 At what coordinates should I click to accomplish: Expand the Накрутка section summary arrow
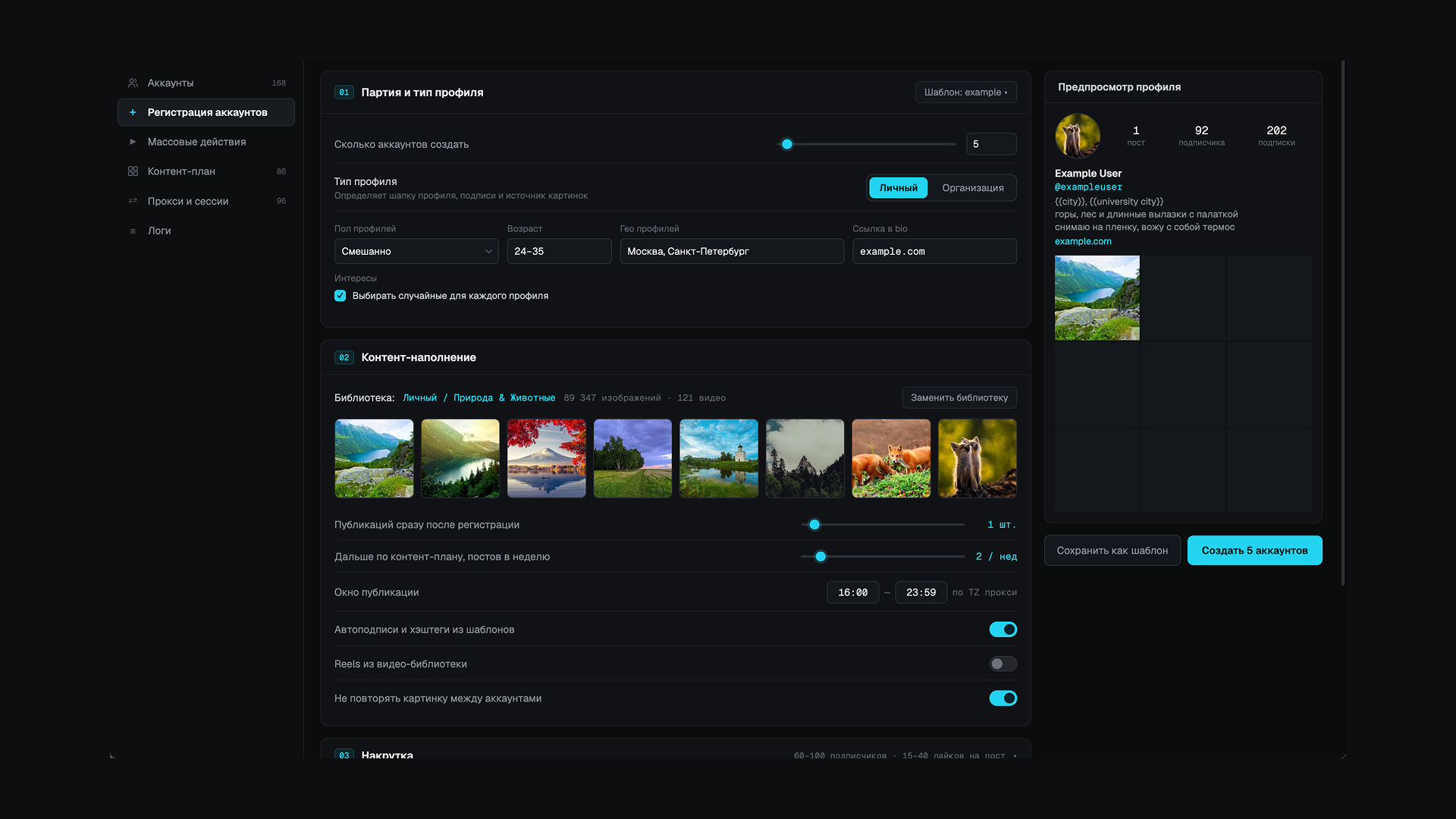click(1015, 756)
